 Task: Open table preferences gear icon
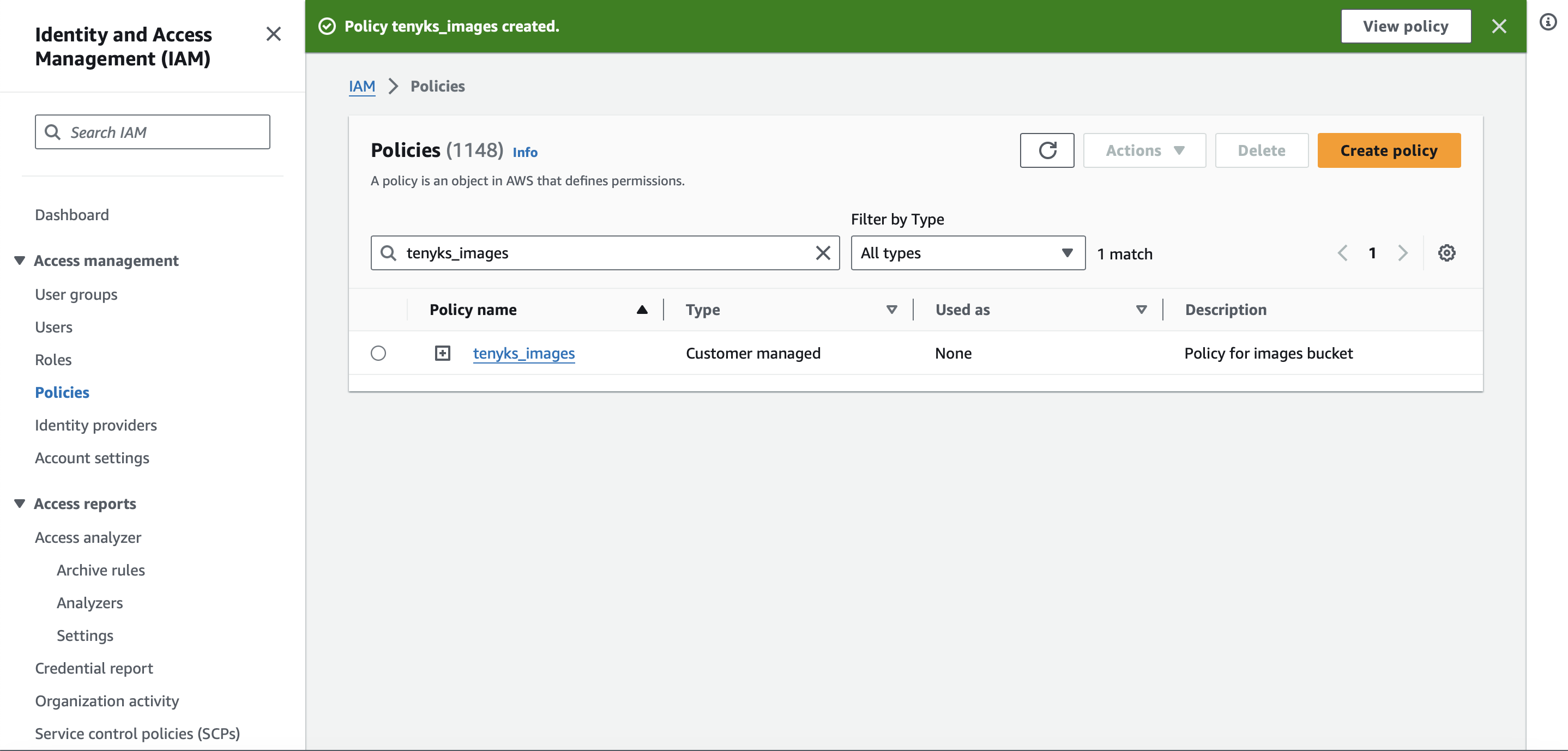[x=1446, y=252]
